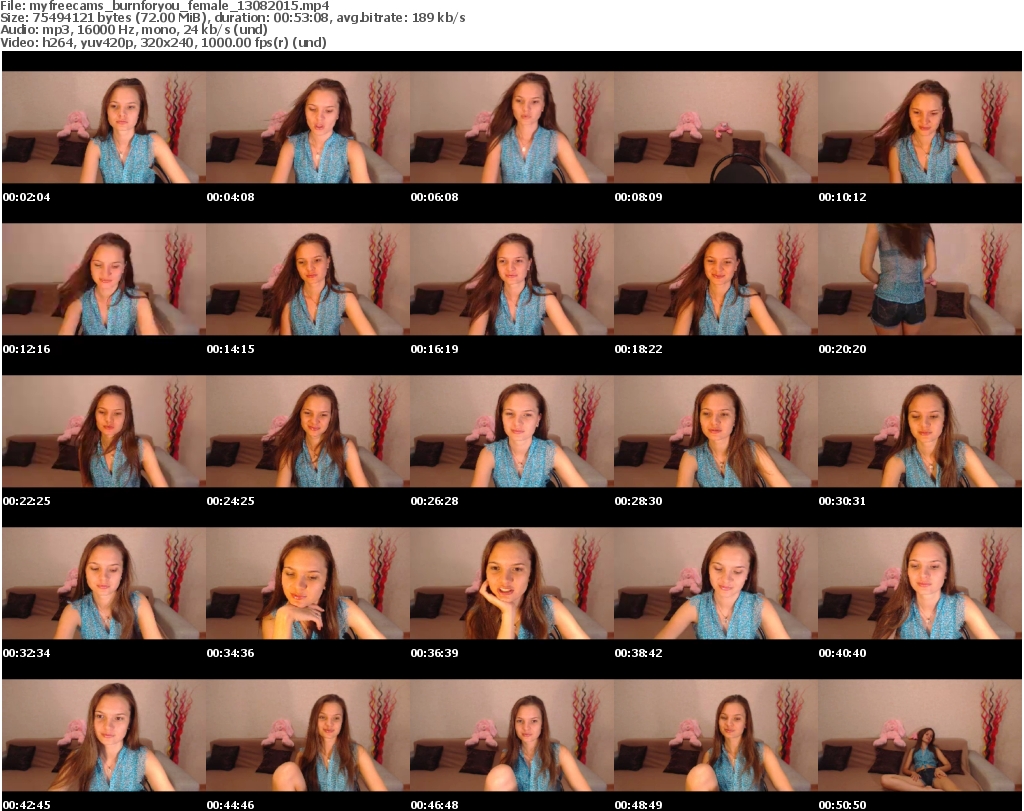The width and height of the screenshot is (1024, 811).
Task: Select the frame at 00:36:39
Action: [x=511, y=584]
